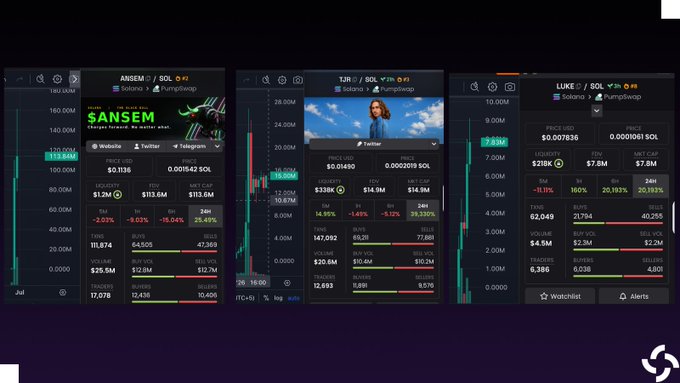Expand the TJR Twitter bar chevron

point(433,144)
